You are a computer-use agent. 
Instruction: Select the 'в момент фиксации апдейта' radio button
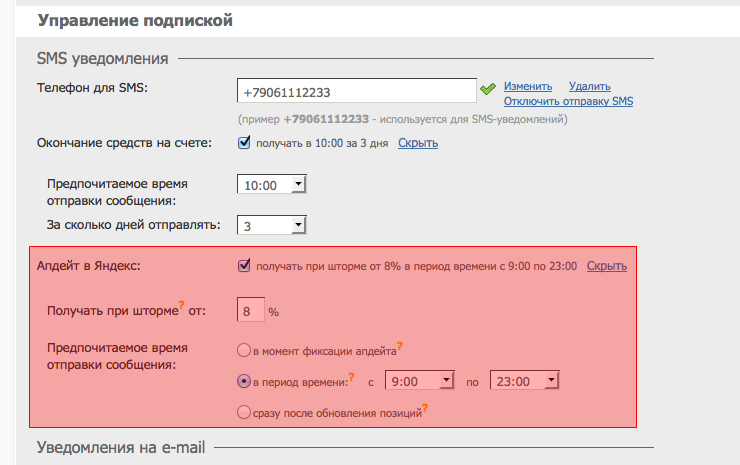coord(243,350)
